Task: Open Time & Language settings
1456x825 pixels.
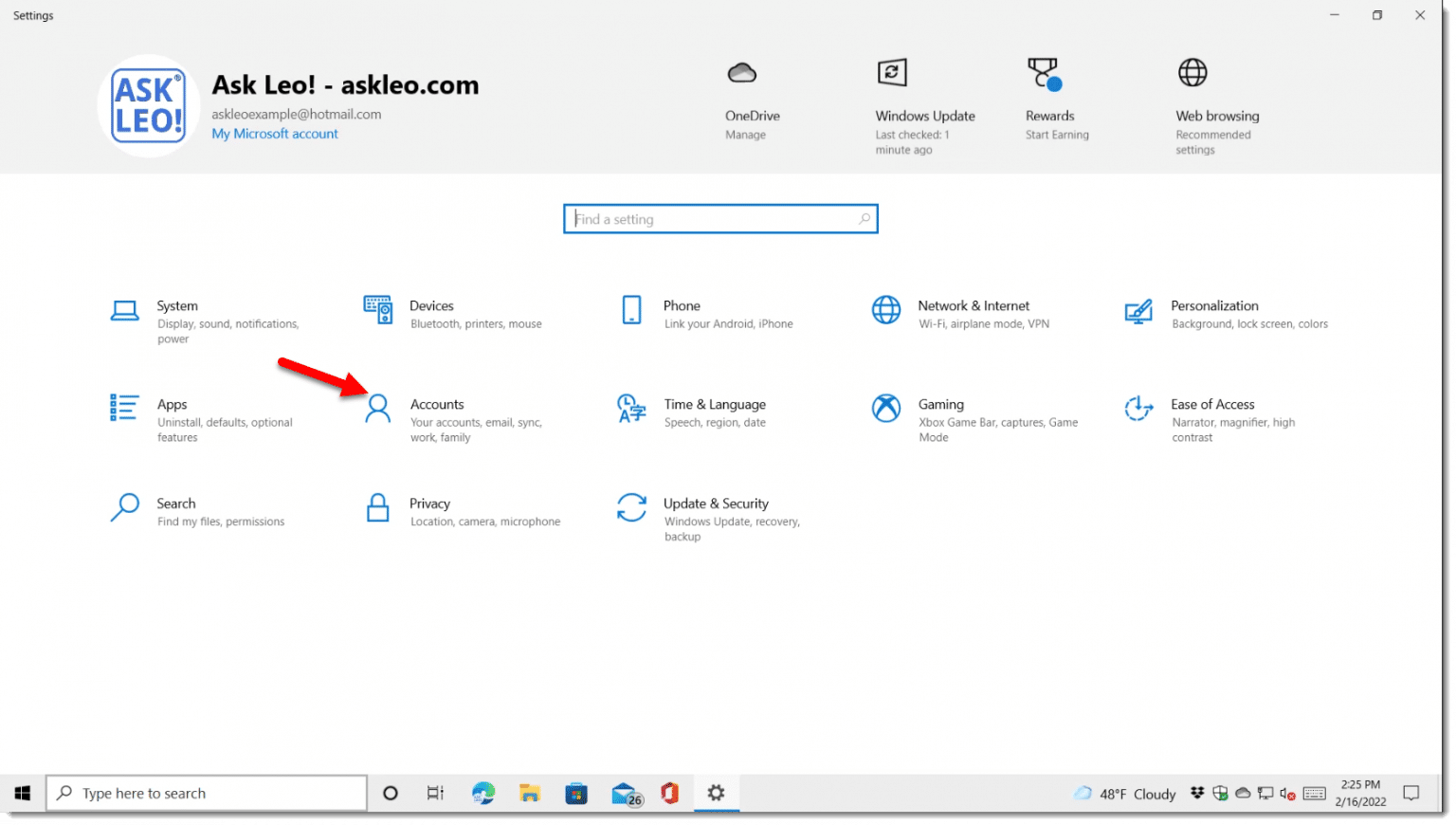Action: [x=715, y=410]
